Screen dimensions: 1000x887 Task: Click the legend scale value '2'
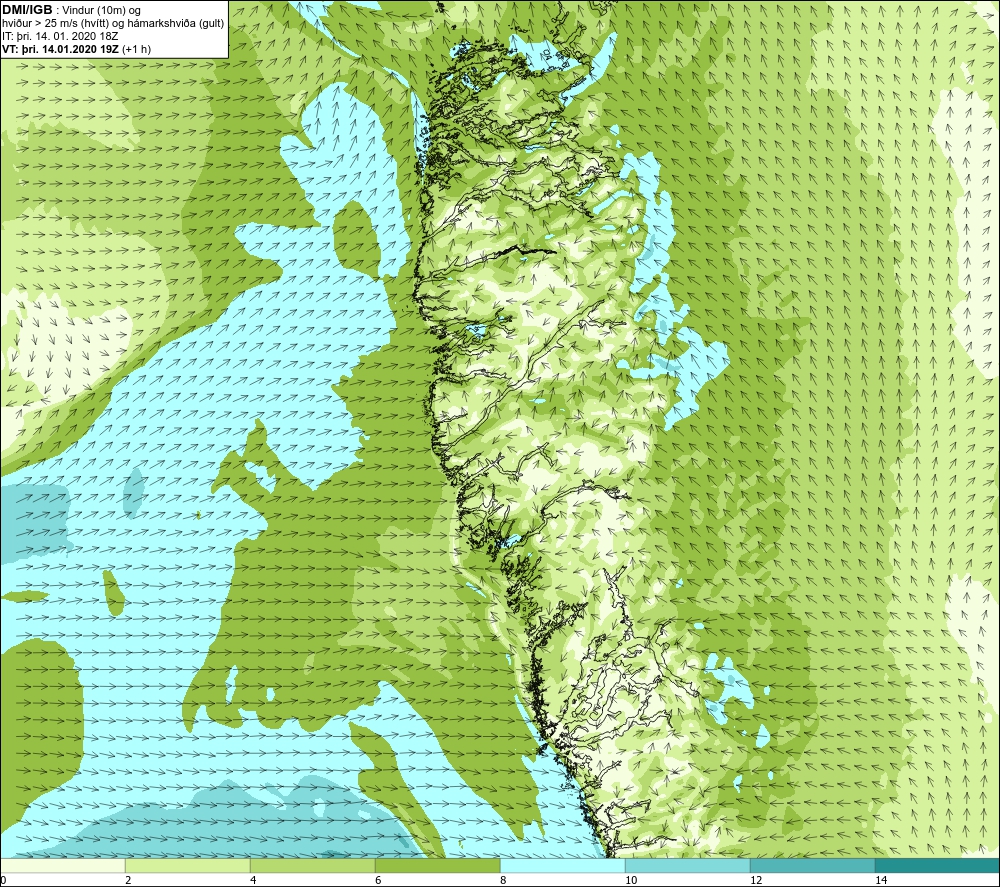coord(128,880)
